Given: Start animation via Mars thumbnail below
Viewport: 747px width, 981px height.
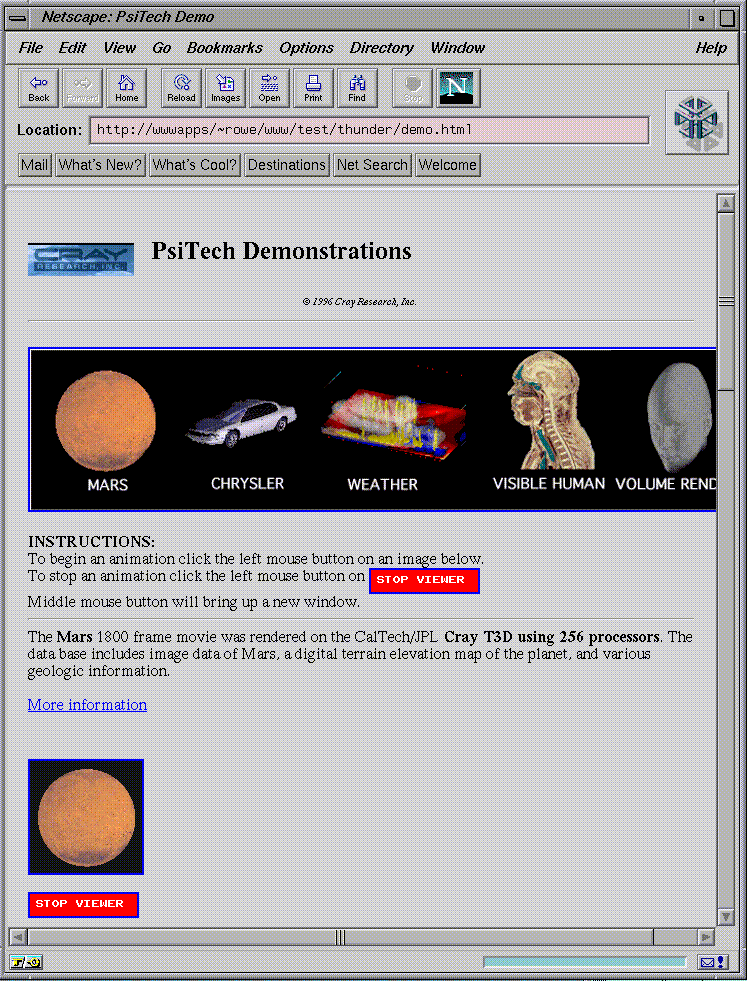Looking at the screenshot, I should coord(86,817).
